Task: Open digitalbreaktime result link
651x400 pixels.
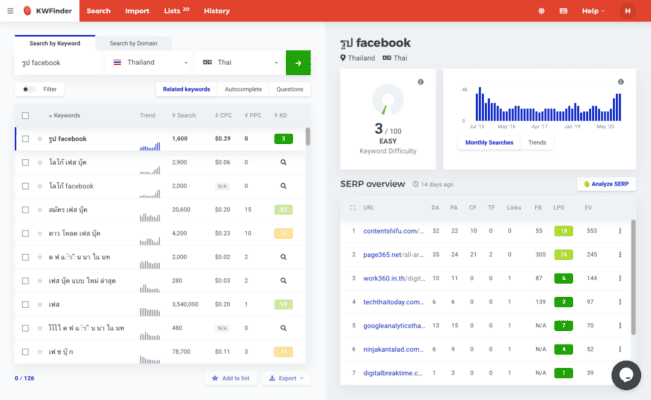Action: point(393,373)
